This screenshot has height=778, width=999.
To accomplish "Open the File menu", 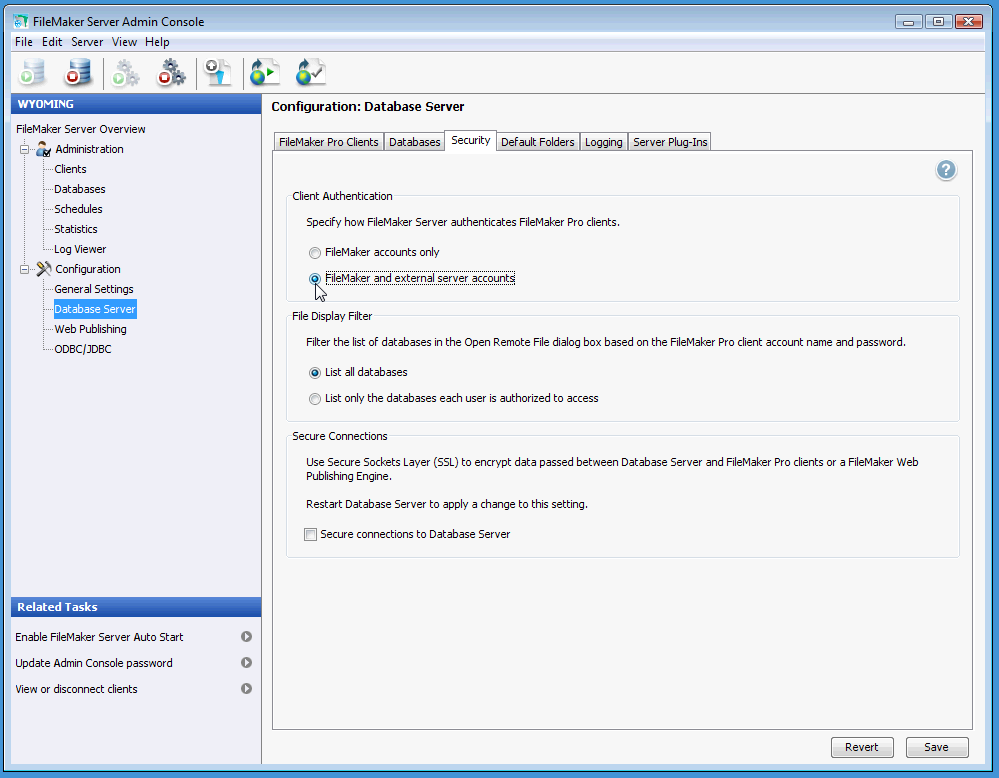I will coord(24,42).
